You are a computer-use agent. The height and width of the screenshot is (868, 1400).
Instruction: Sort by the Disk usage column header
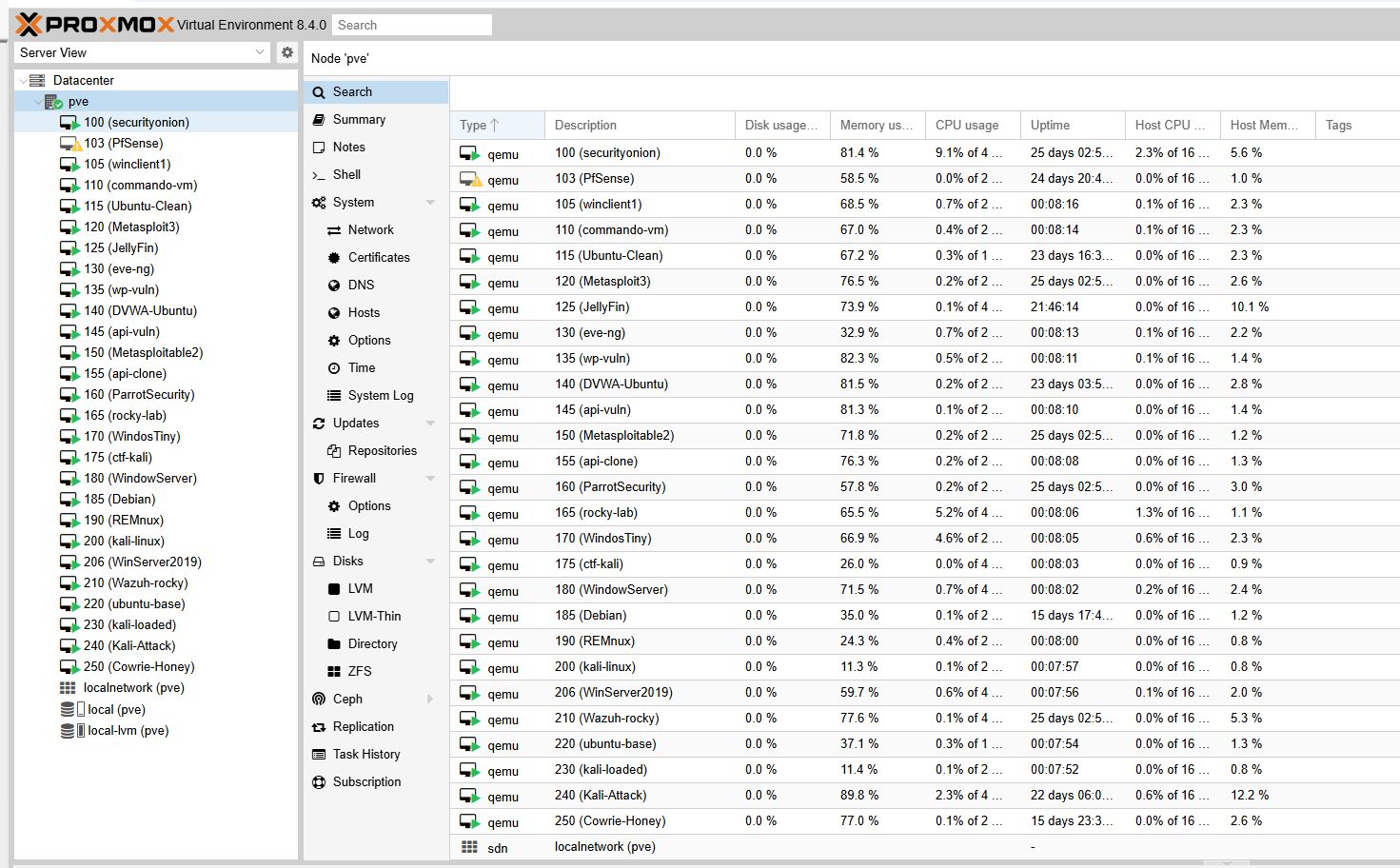782,125
